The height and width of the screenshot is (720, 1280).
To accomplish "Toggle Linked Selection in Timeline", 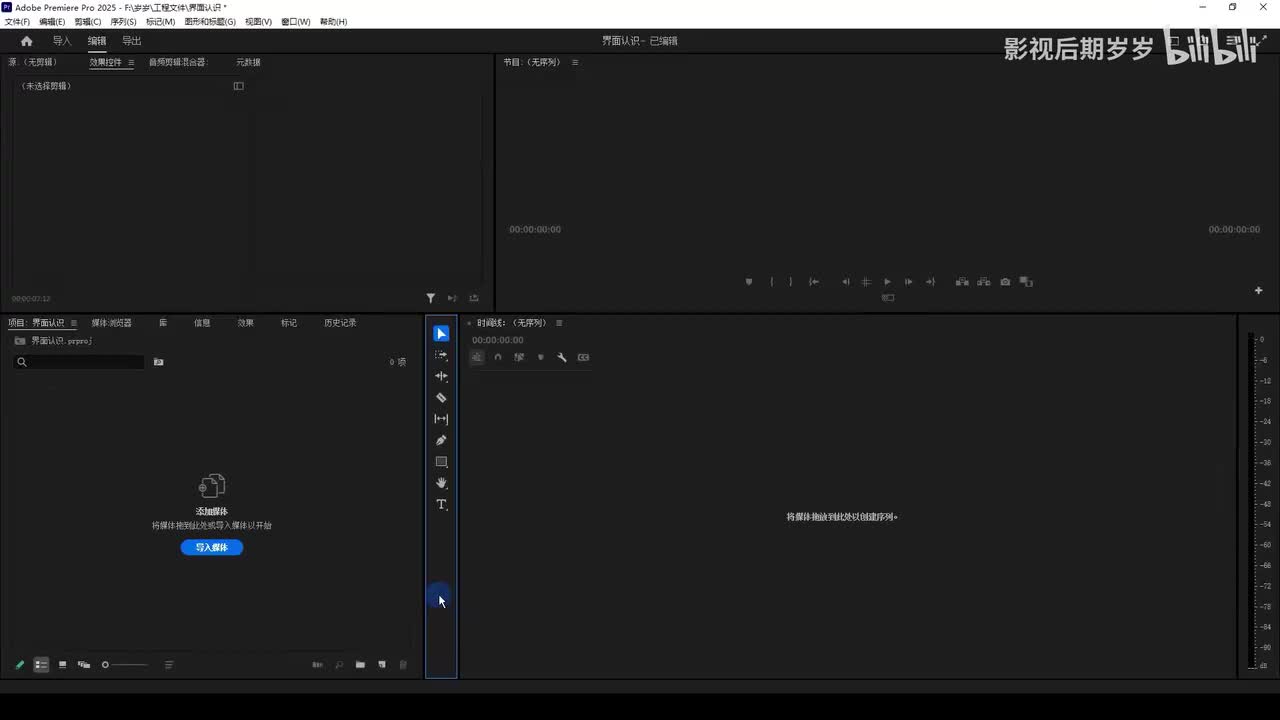I will pos(519,357).
